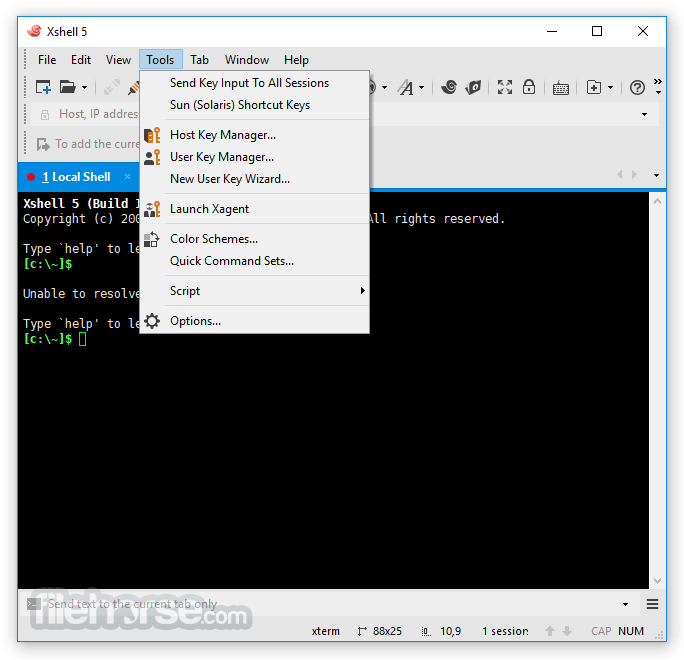Click the tab list dropdown arrow
684x660 pixels.
click(656, 175)
